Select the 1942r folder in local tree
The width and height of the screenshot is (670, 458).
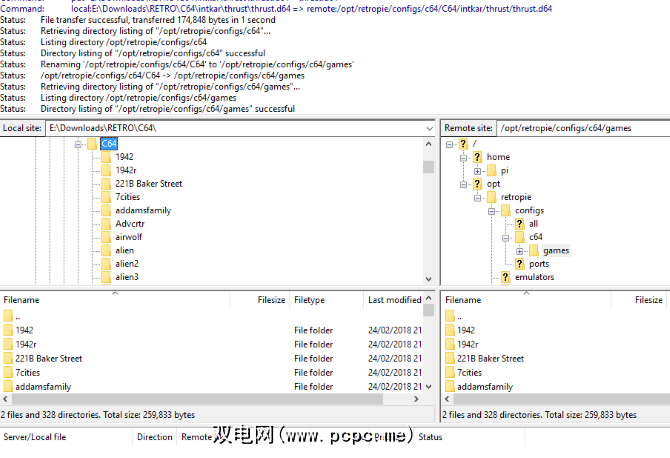[x=126, y=170]
